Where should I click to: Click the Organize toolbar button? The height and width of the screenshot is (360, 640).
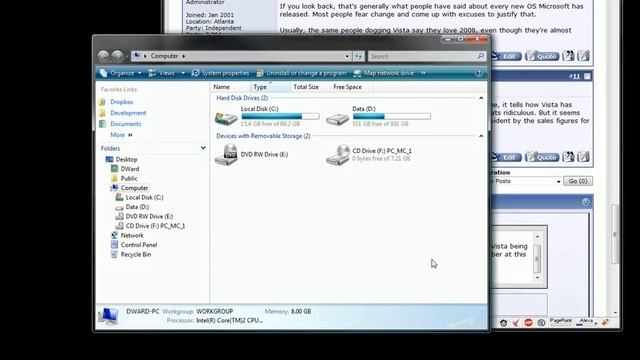point(121,73)
